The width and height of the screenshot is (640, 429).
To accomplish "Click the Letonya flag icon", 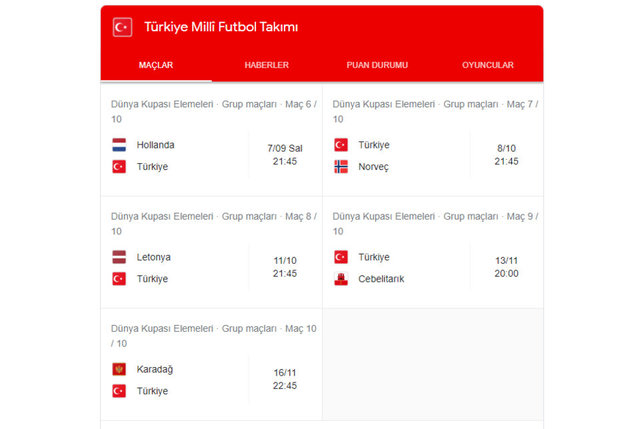I will point(119,257).
